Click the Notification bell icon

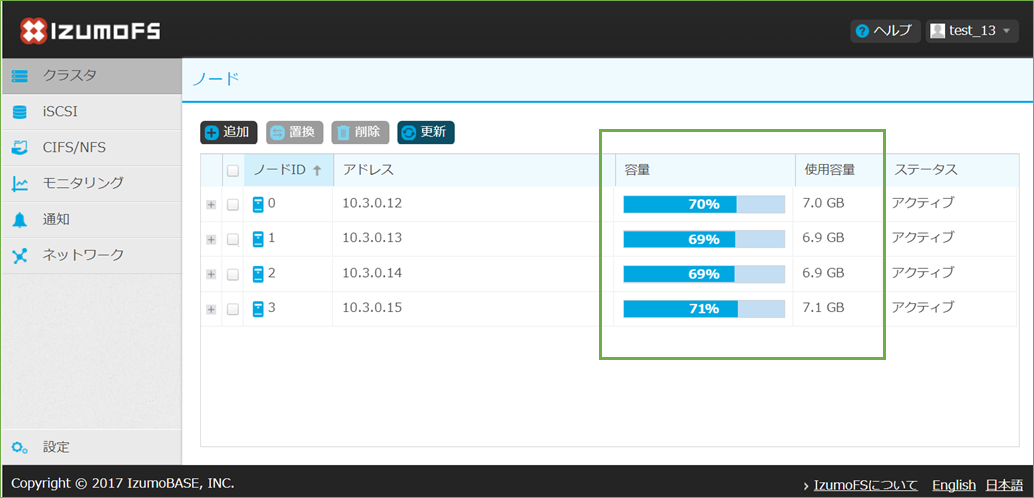pyautogui.click(x=20, y=220)
